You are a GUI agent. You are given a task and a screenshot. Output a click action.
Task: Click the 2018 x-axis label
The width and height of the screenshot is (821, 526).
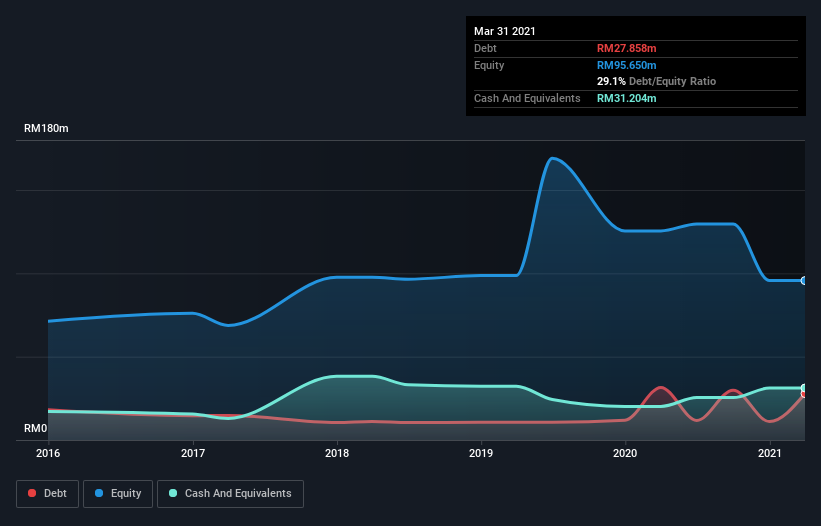click(x=337, y=453)
